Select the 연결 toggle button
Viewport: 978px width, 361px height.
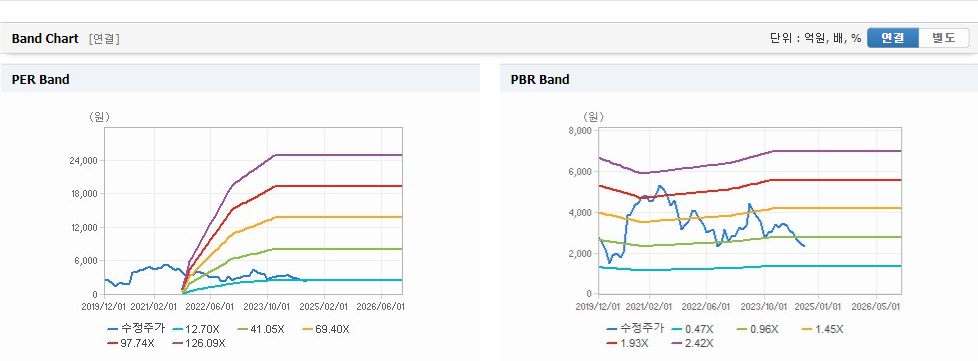(x=893, y=38)
